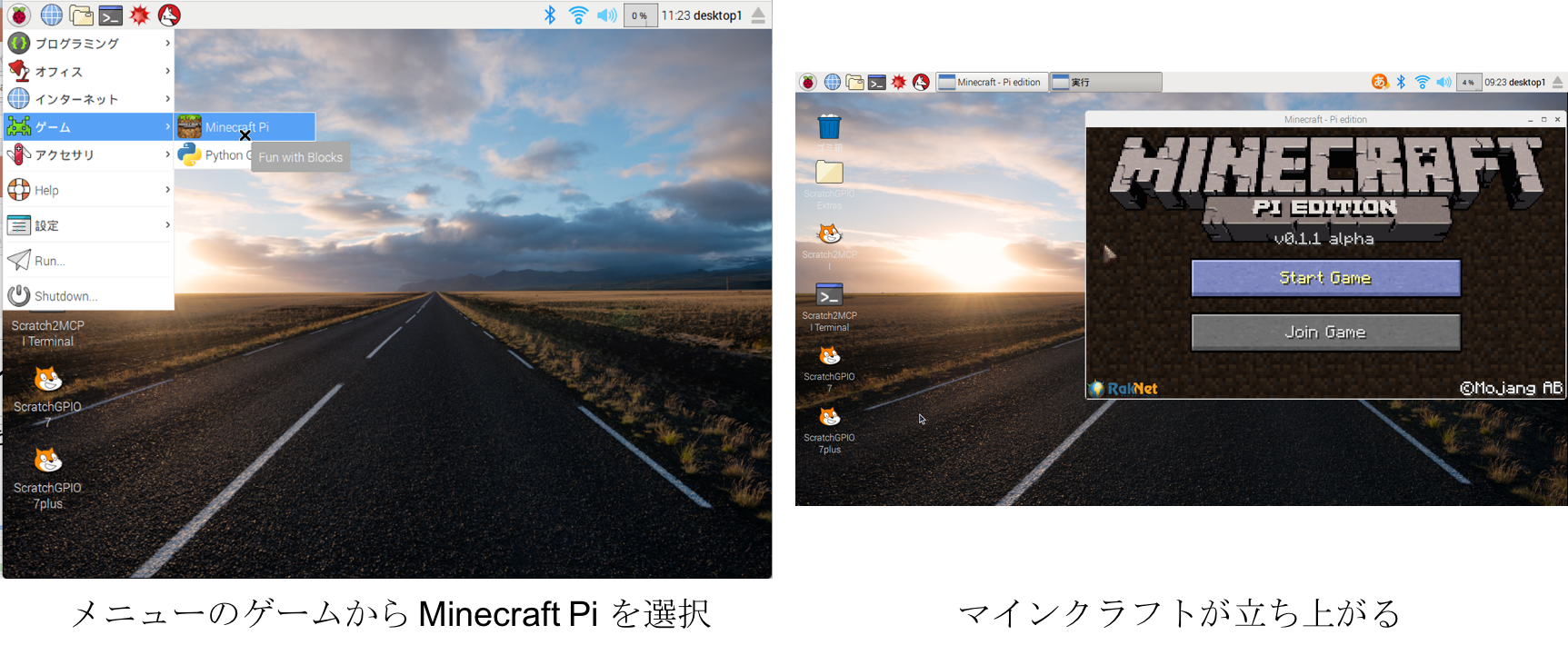The height and width of the screenshot is (655, 1568).
Task: Open Scratch2MCPI Terminal icon on right desktop
Action: click(829, 295)
